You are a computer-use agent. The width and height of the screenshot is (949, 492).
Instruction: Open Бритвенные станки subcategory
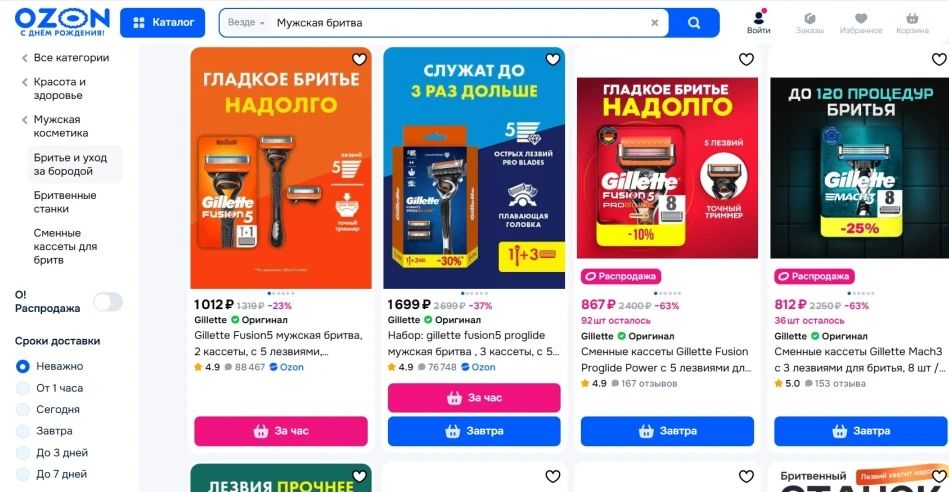coord(65,202)
